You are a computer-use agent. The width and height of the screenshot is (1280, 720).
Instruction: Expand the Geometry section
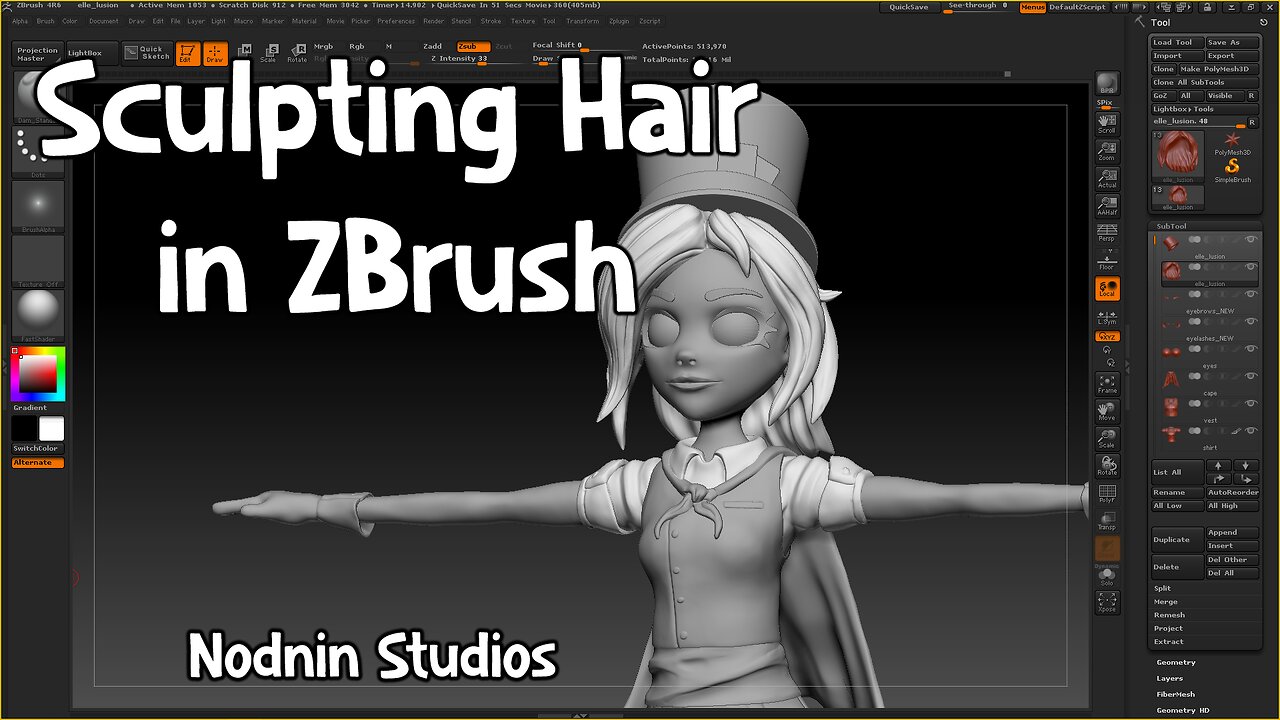point(1176,662)
